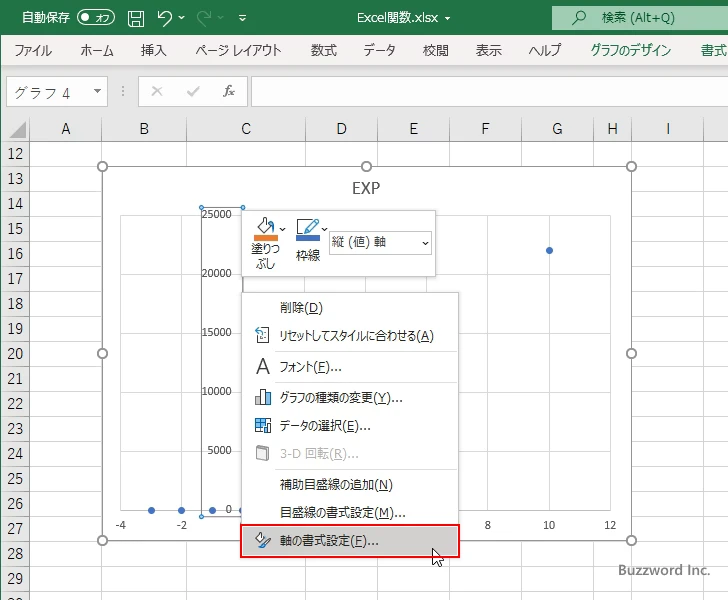Screen dimensions: 728x600
Task: Select column D header
Action: tap(341, 128)
